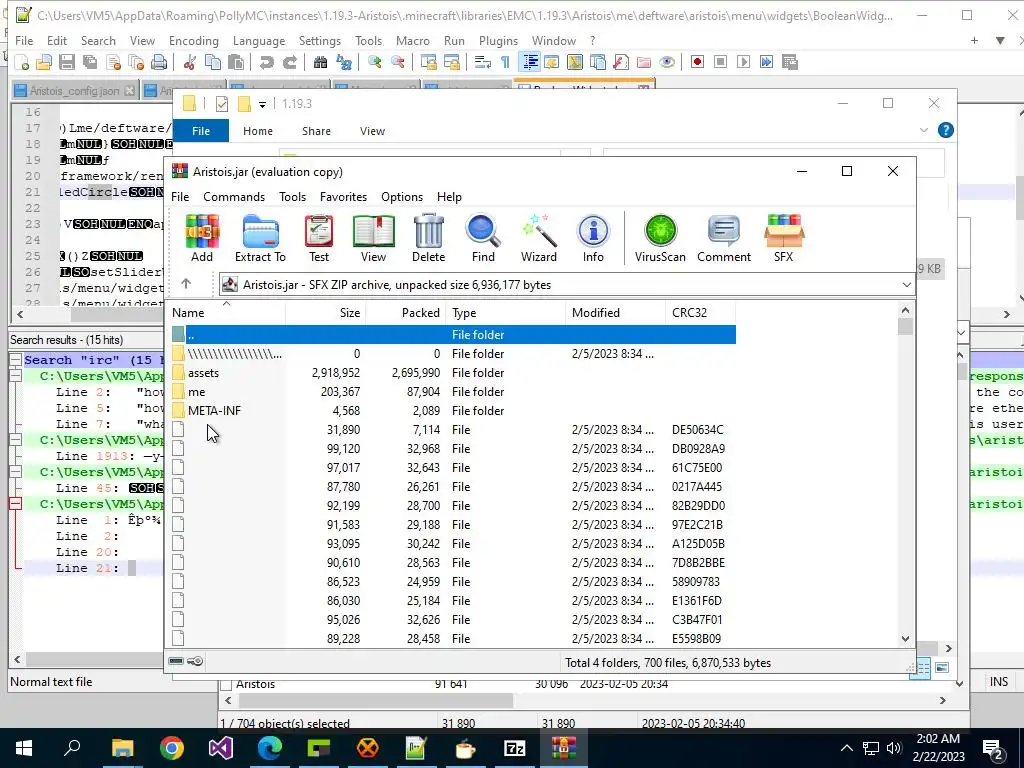Image resolution: width=1024 pixels, height=768 pixels.
Task: Click the Add icon in WinRAR toolbar
Action: coord(202,238)
